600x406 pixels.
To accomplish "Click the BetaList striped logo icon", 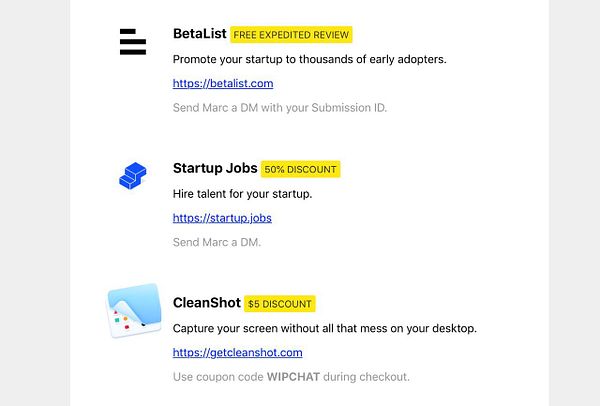I will click(x=133, y=42).
